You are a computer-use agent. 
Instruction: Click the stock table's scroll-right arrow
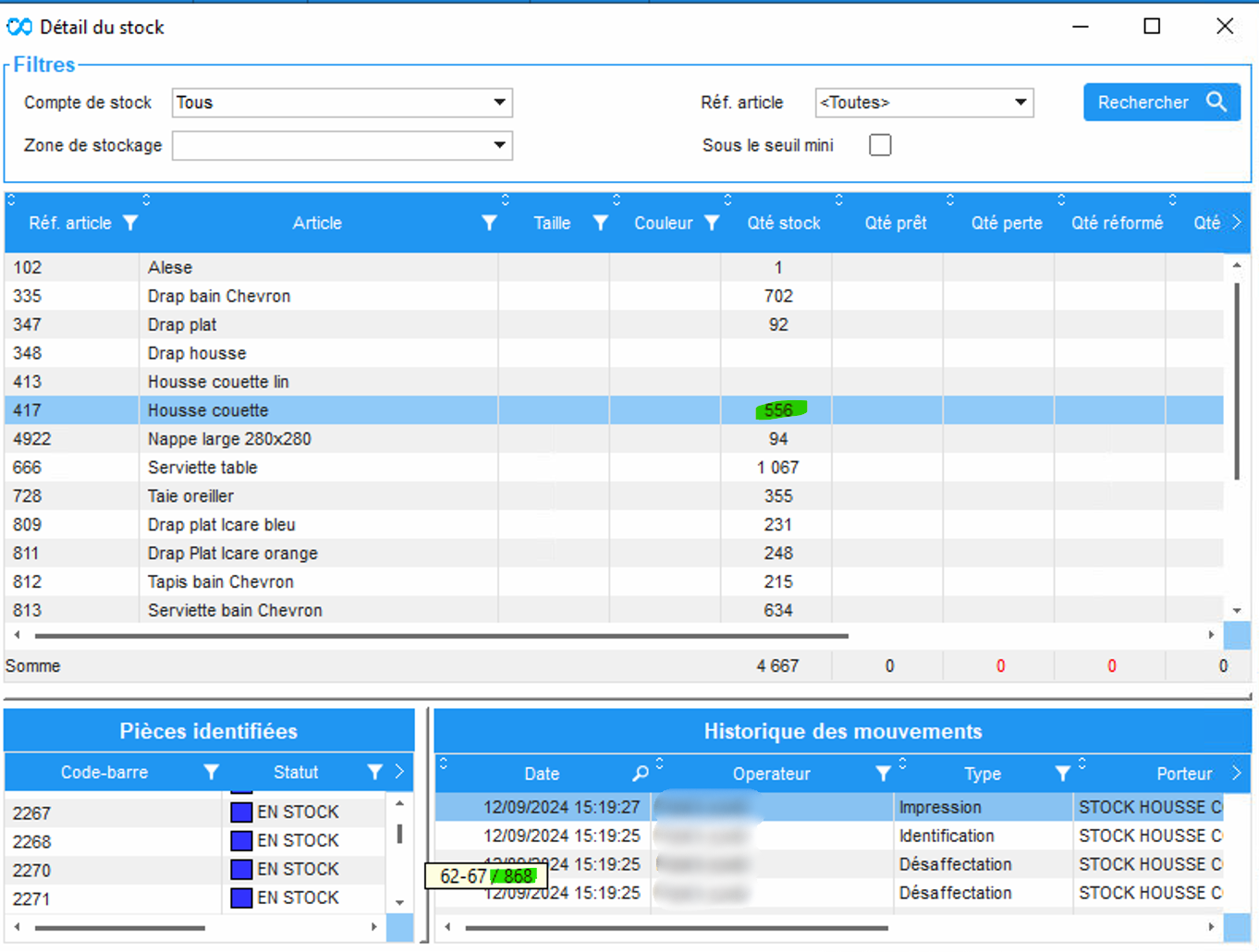click(1211, 635)
